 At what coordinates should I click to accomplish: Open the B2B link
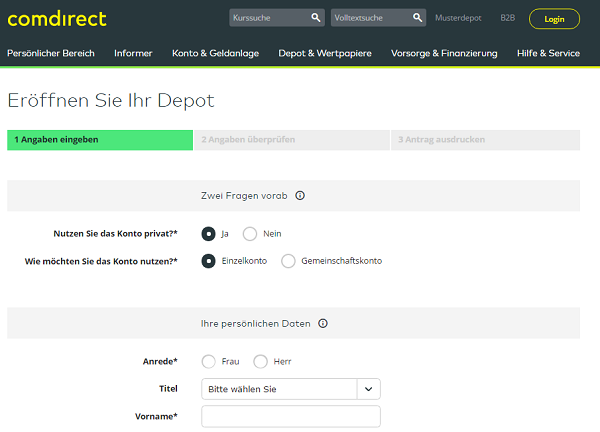pyautogui.click(x=508, y=18)
